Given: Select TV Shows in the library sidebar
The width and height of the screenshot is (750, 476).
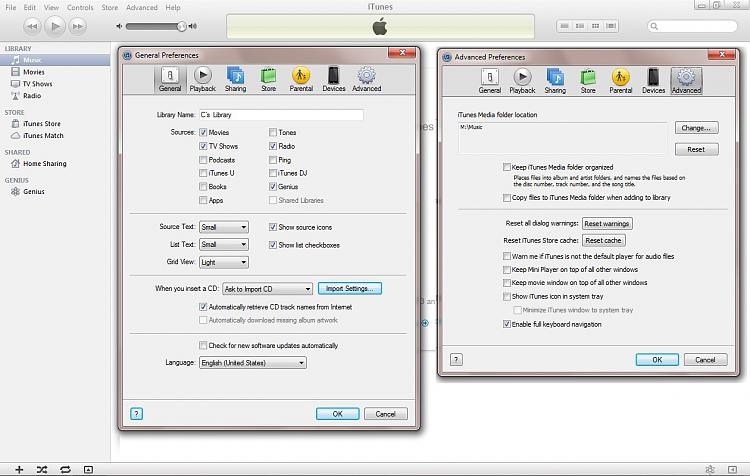Looking at the screenshot, I should coord(37,84).
